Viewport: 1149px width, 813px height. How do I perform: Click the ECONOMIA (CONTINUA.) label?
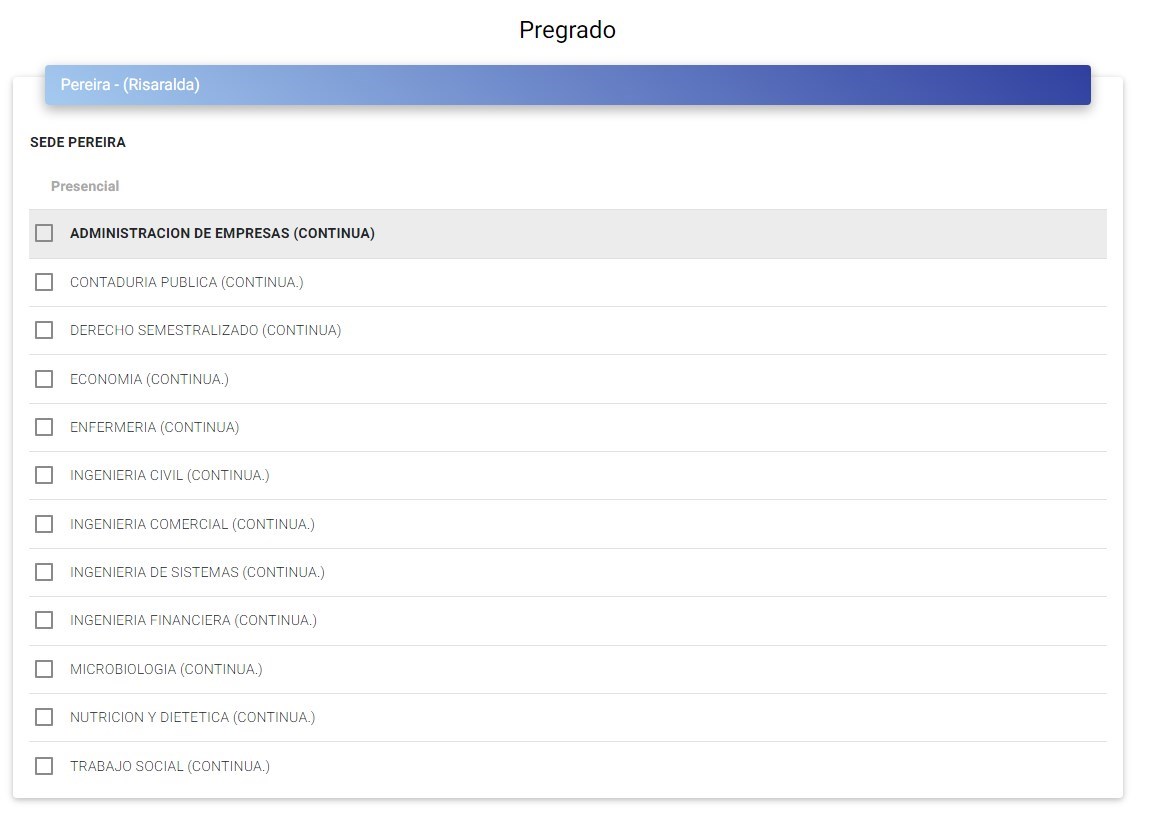[149, 379]
